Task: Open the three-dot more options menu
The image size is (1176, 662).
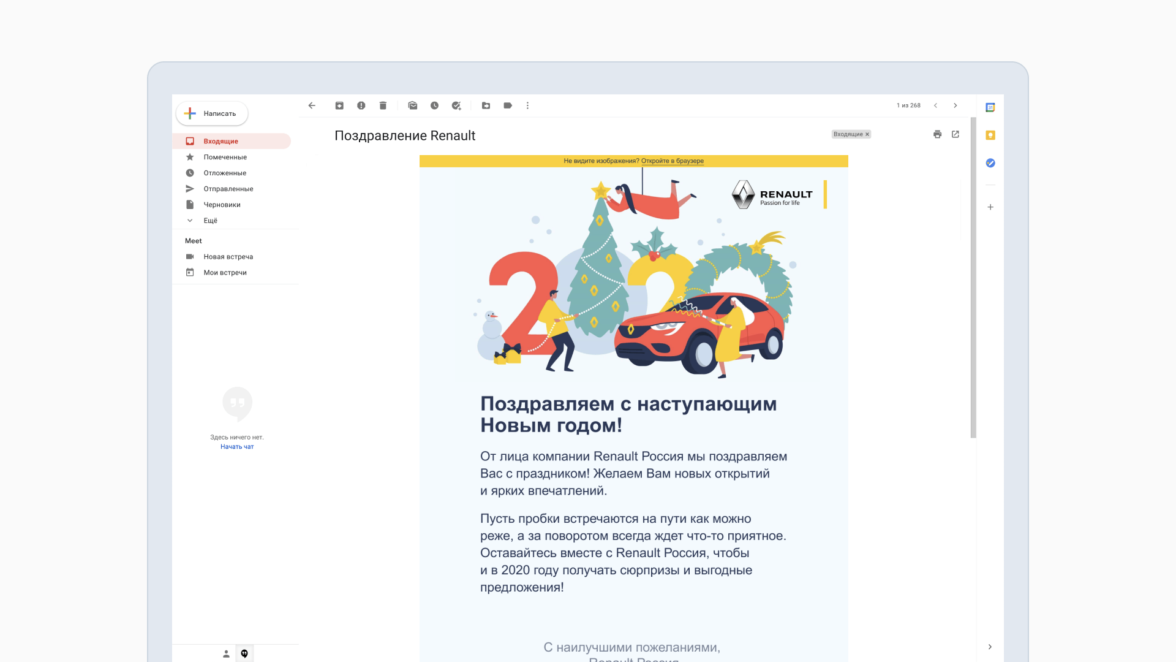Action: 528,105
